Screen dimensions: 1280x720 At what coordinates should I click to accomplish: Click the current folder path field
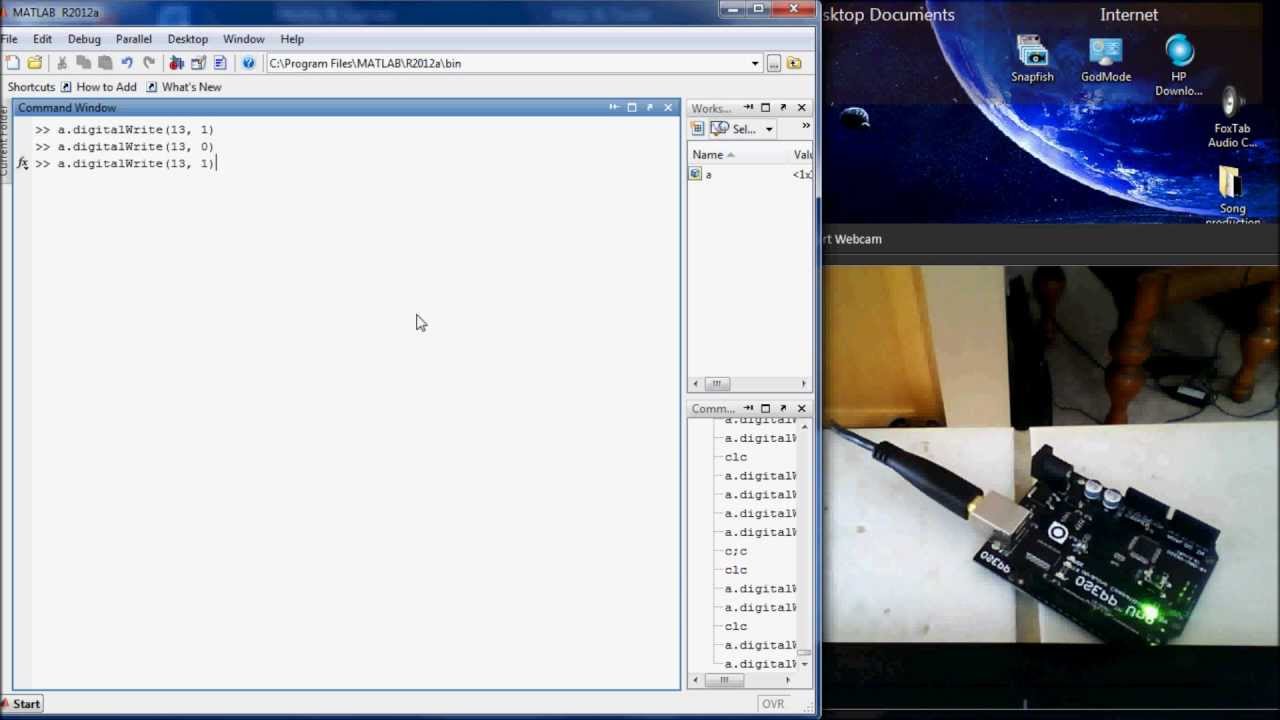[x=507, y=63]
